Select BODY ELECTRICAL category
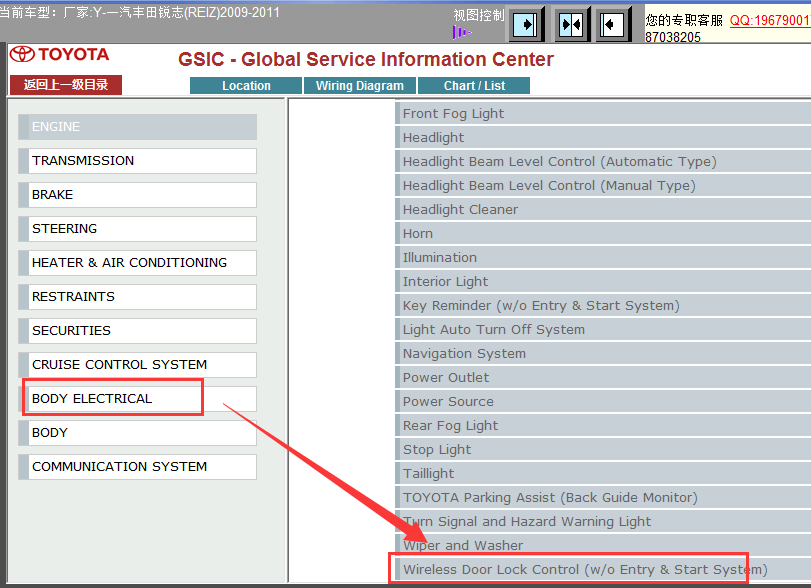This screenshot has height=588, width=811. coord(138,399)
